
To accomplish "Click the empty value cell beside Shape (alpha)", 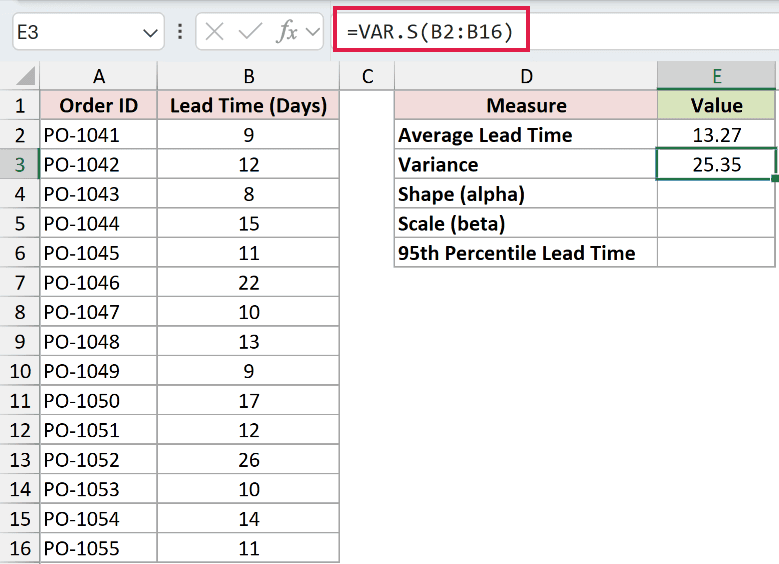I will click(716, 194).
